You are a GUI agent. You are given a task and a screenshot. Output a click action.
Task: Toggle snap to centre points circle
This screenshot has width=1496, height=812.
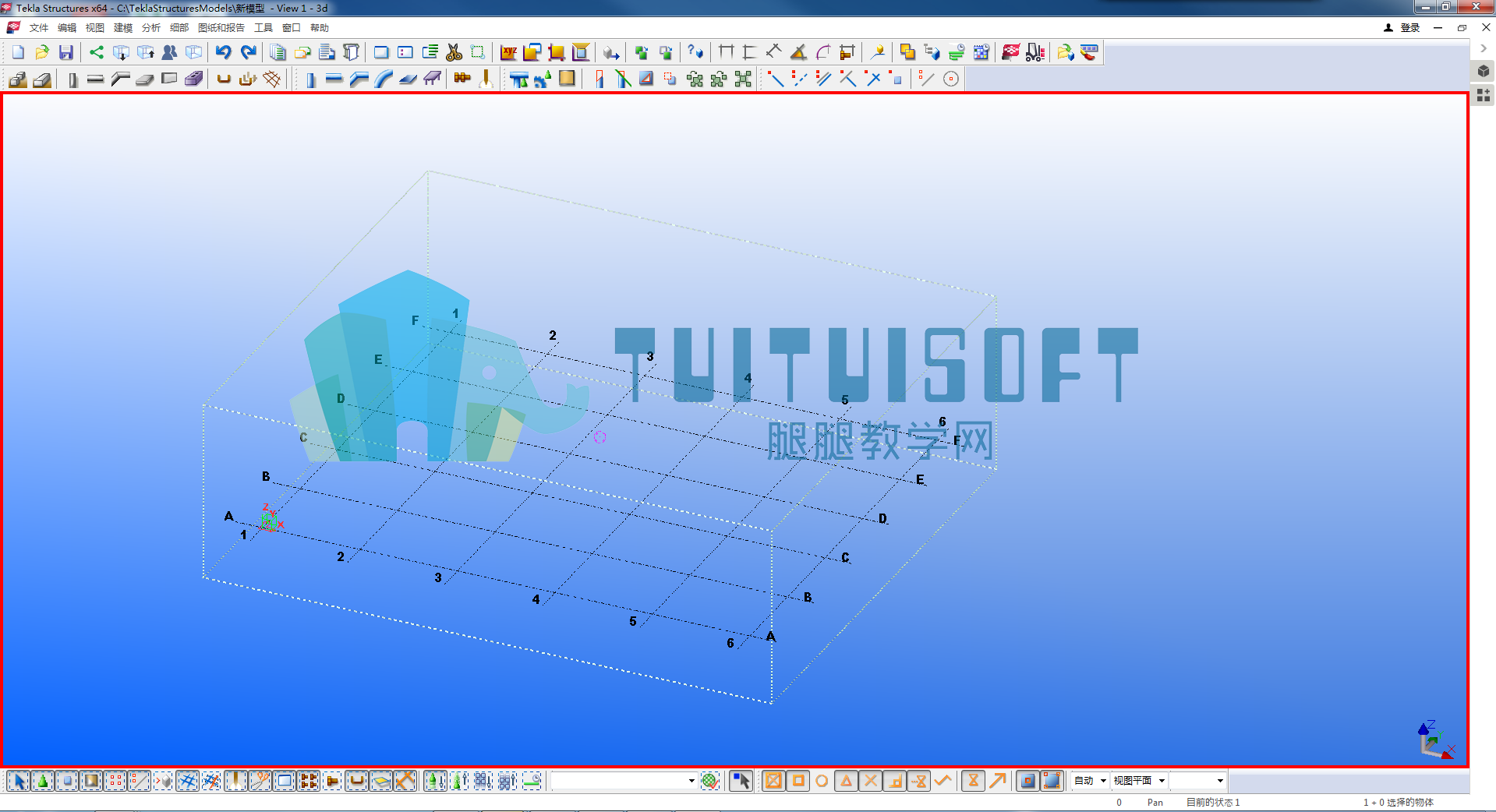click(x=822, y=780)
